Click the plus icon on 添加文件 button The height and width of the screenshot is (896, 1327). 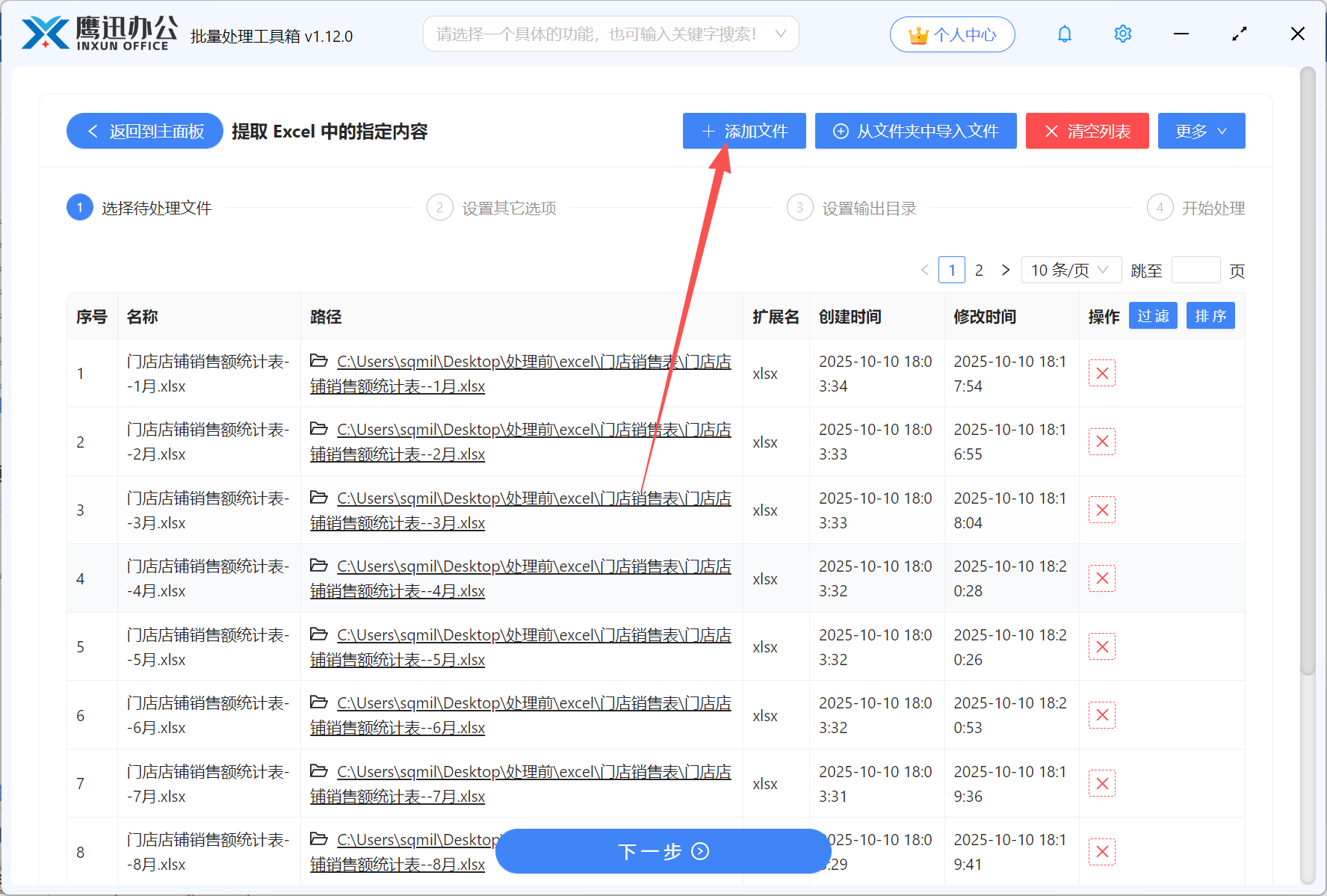708,131
